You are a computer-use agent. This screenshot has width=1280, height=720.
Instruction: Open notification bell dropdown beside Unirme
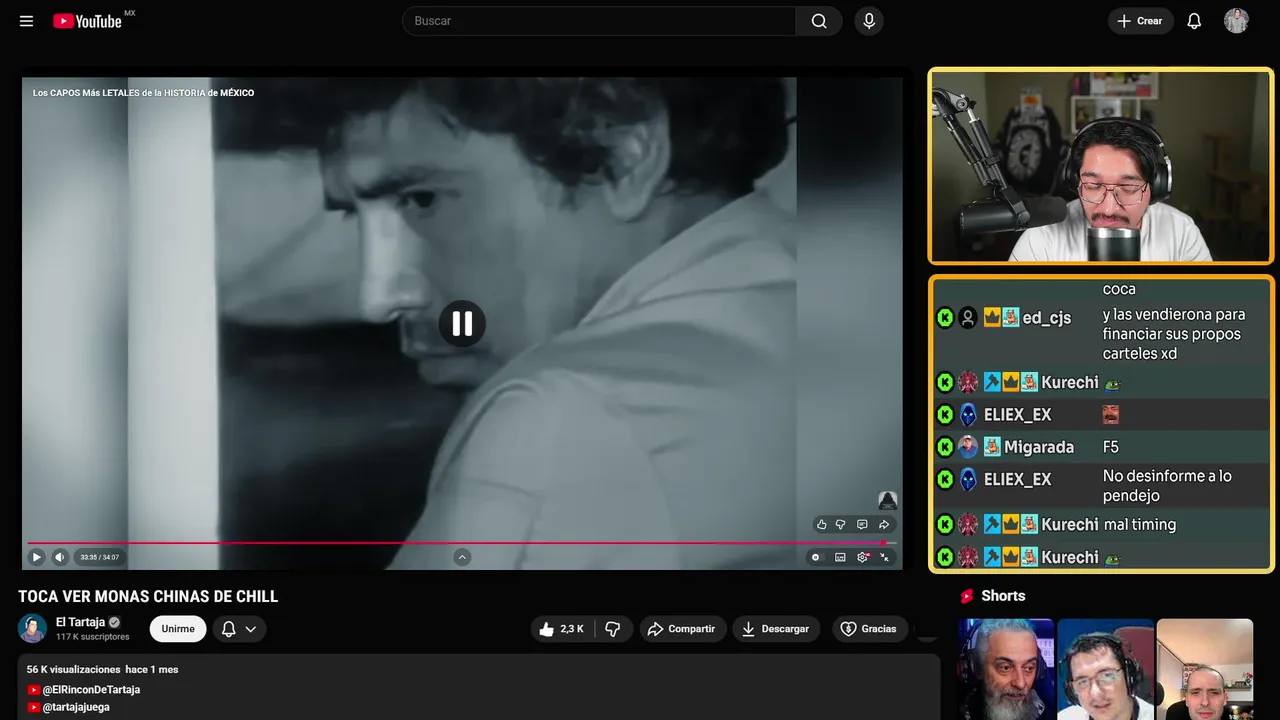(x=239, y=629)
